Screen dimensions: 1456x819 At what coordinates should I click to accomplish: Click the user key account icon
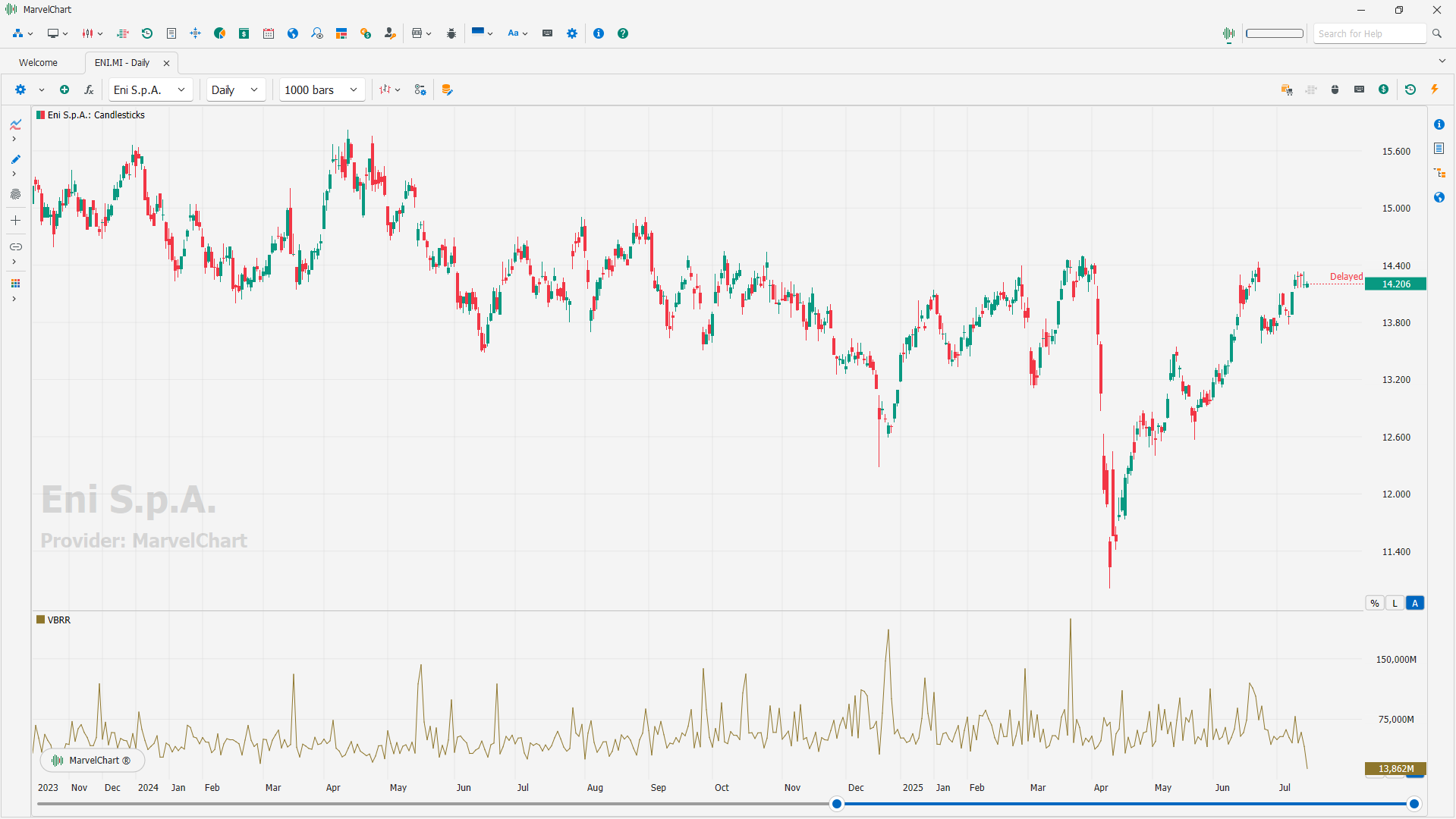[x=390, y=33]
